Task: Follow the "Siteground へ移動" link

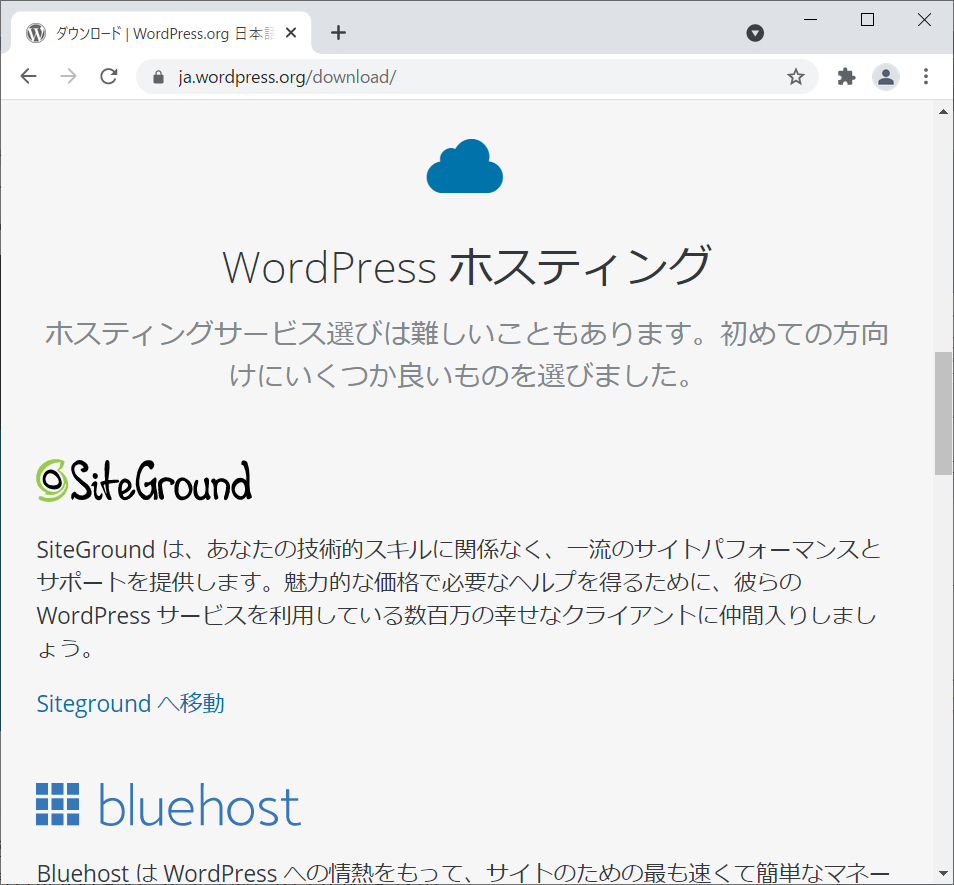Action: (130, 703)
